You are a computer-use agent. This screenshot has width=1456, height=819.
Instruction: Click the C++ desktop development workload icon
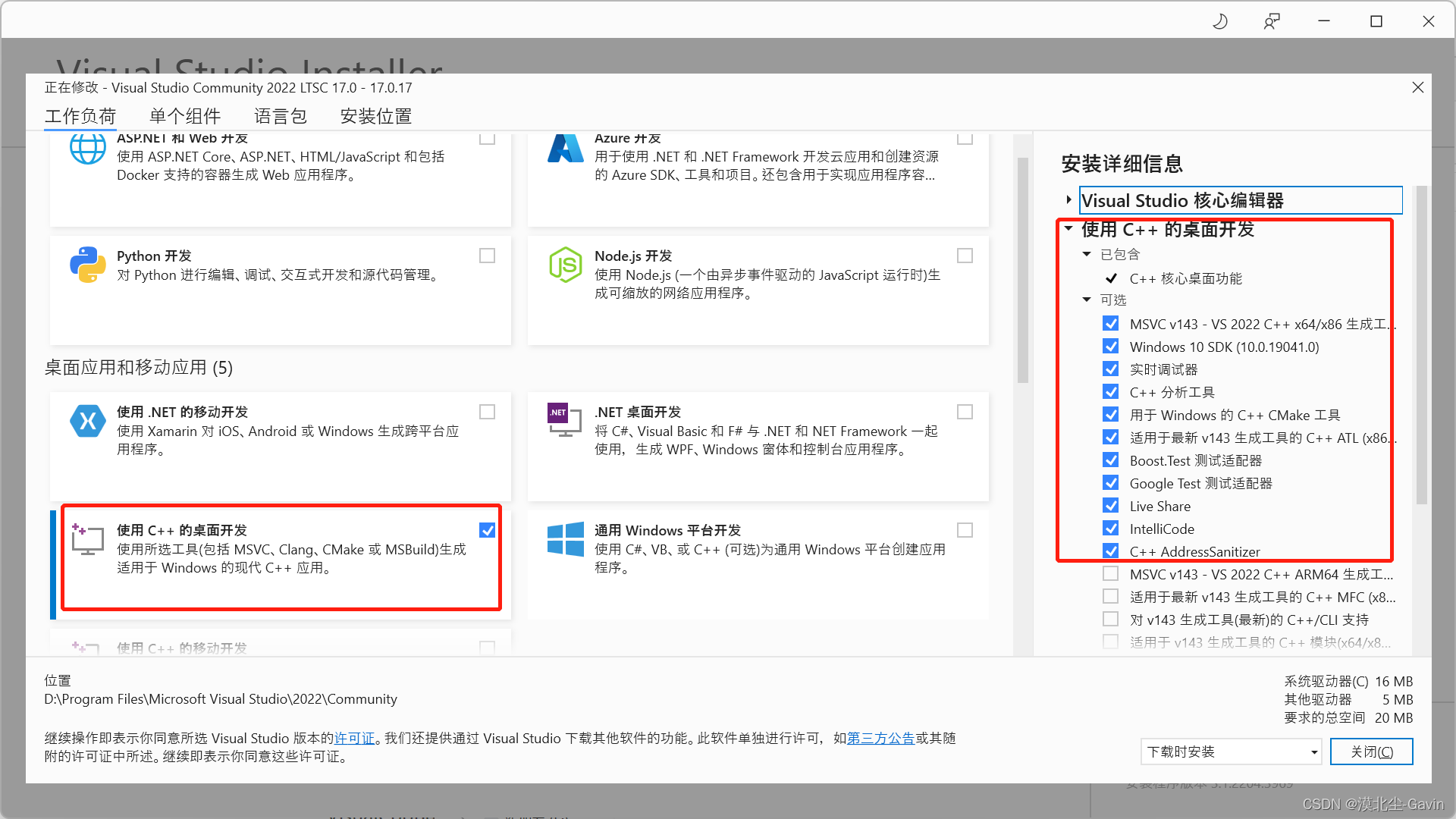88,539
